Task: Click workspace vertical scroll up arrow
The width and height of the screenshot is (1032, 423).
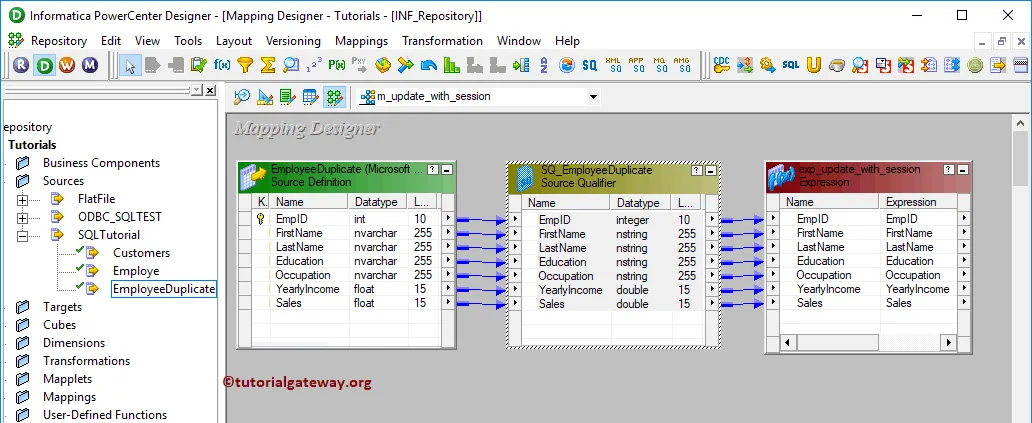Action: [x=1021, y=123]
